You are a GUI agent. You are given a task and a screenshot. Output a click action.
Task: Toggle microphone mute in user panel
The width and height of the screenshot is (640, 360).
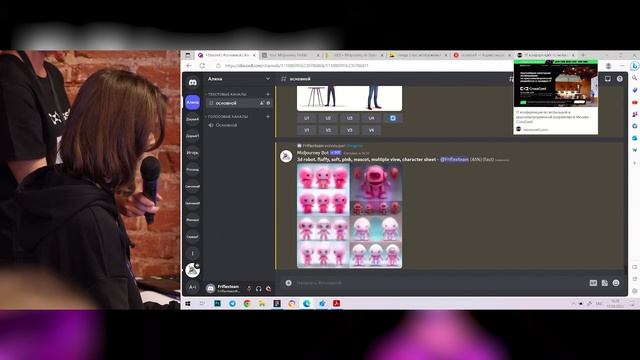249,289
